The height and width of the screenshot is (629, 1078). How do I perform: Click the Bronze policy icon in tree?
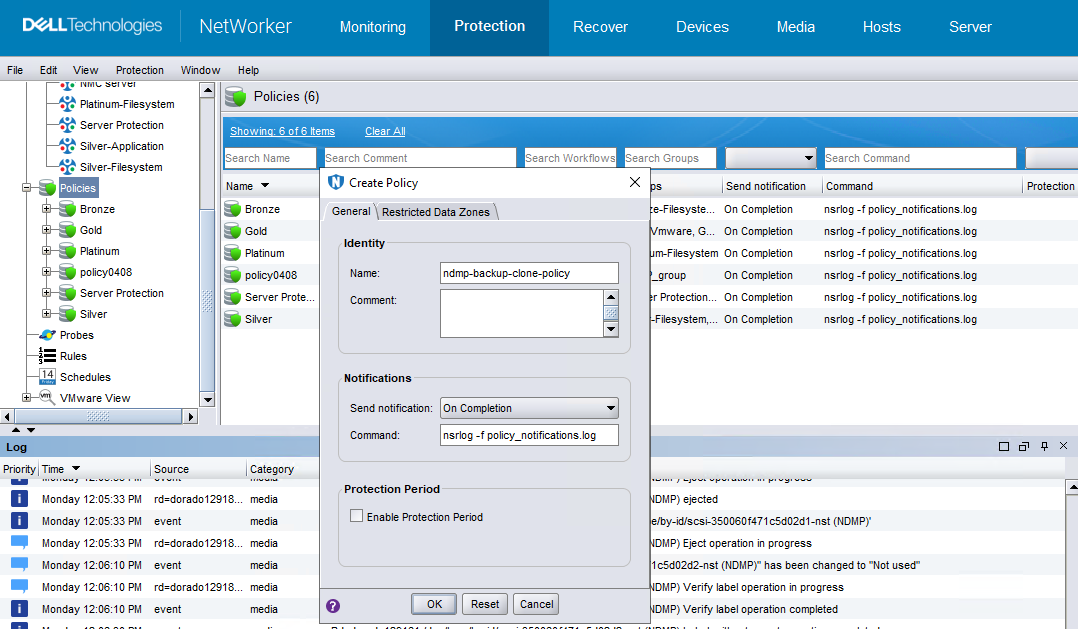[x=67, y=209]
